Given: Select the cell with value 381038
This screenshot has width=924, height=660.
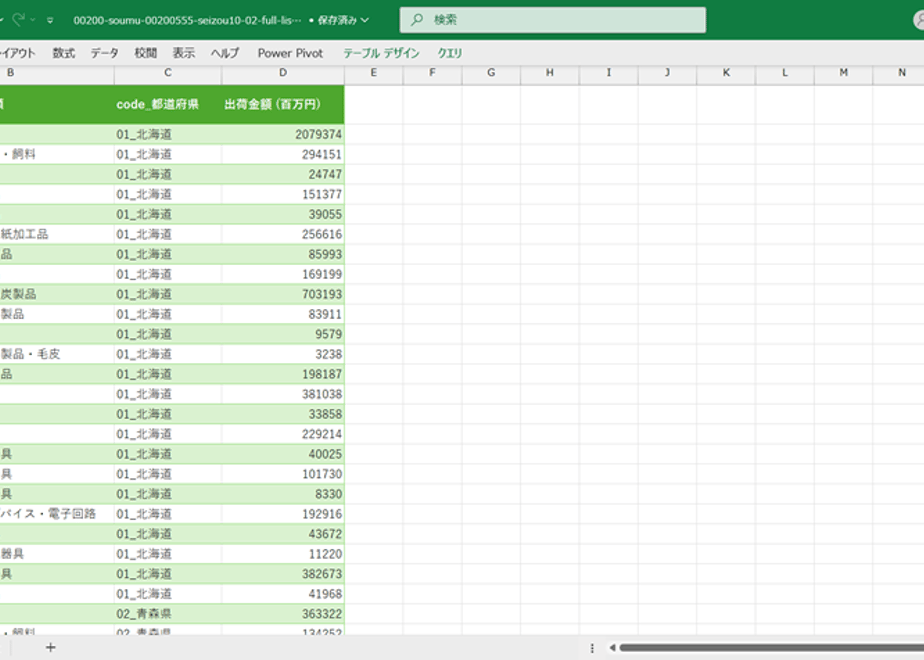Looking at the screenshot, I should 283,394.
